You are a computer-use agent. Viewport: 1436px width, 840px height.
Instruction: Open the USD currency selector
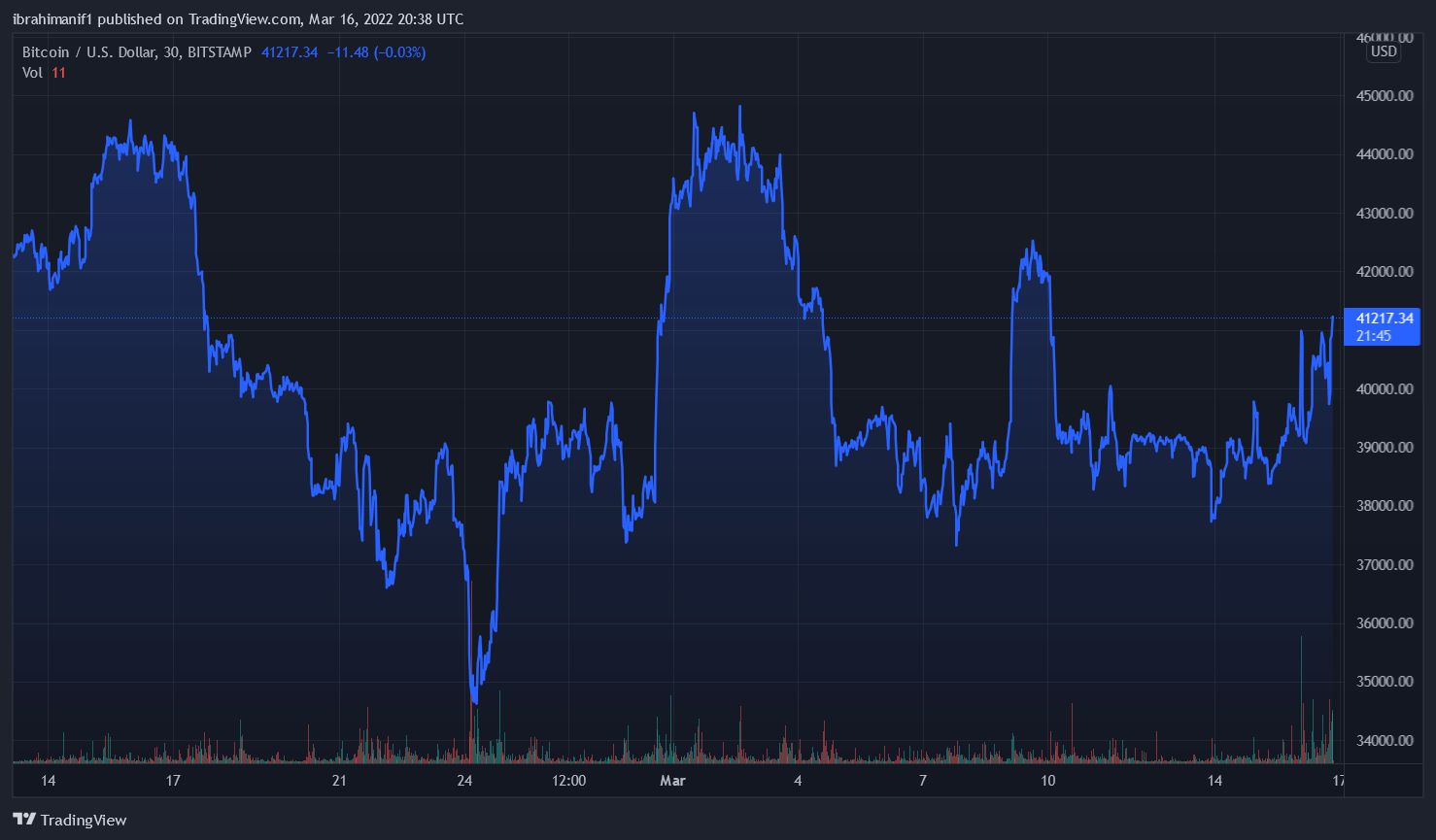pyautogui.click(x=1384, y=51)
